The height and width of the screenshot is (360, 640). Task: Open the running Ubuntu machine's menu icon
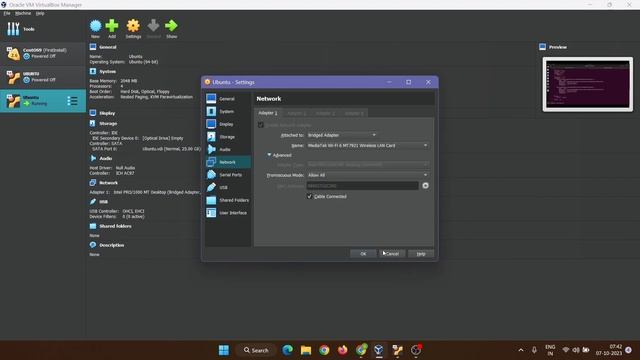[x=72, y=101]
